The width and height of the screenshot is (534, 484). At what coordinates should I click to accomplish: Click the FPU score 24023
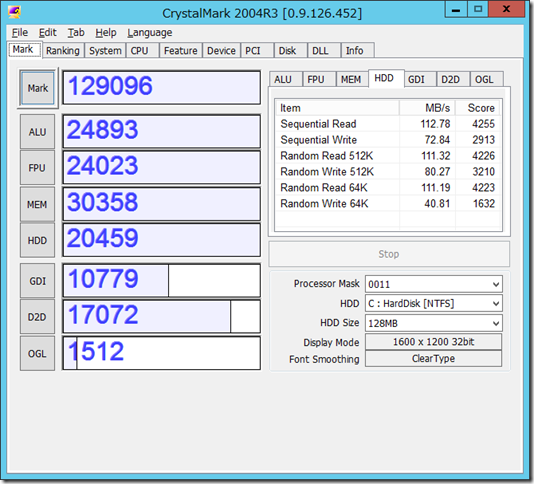[161, 168]
